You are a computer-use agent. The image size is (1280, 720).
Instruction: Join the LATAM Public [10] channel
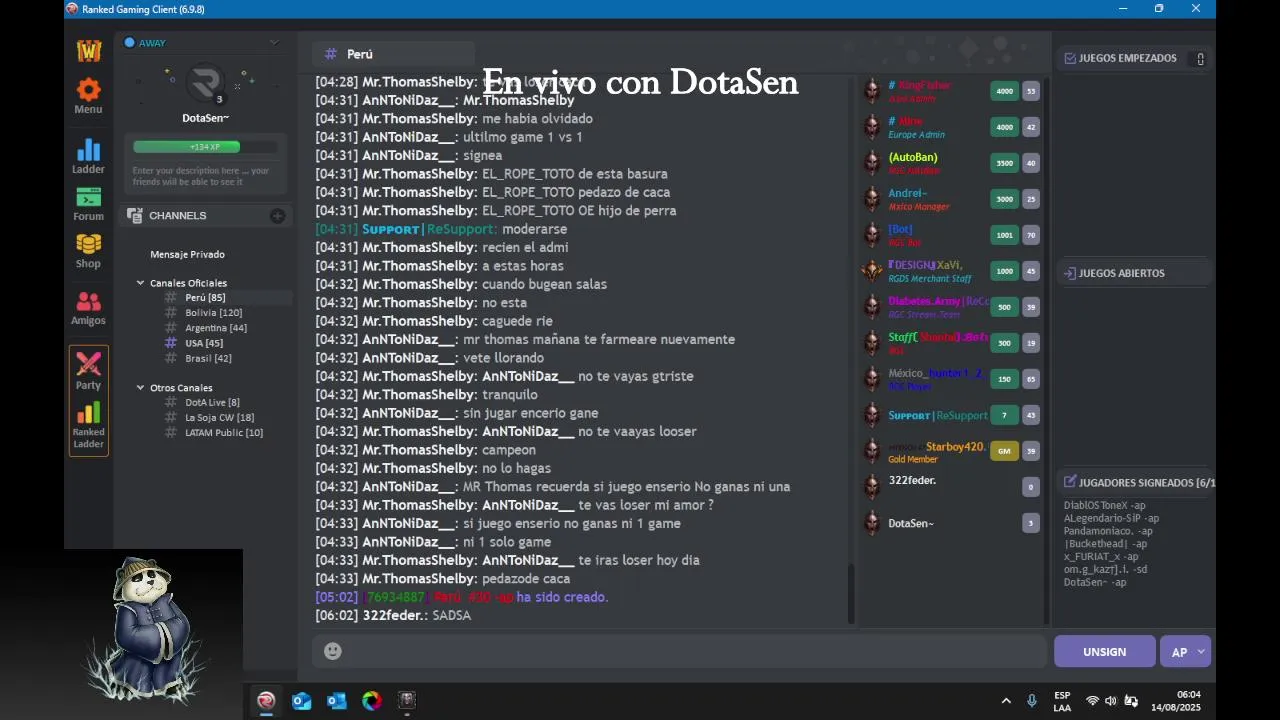[224, 432]
